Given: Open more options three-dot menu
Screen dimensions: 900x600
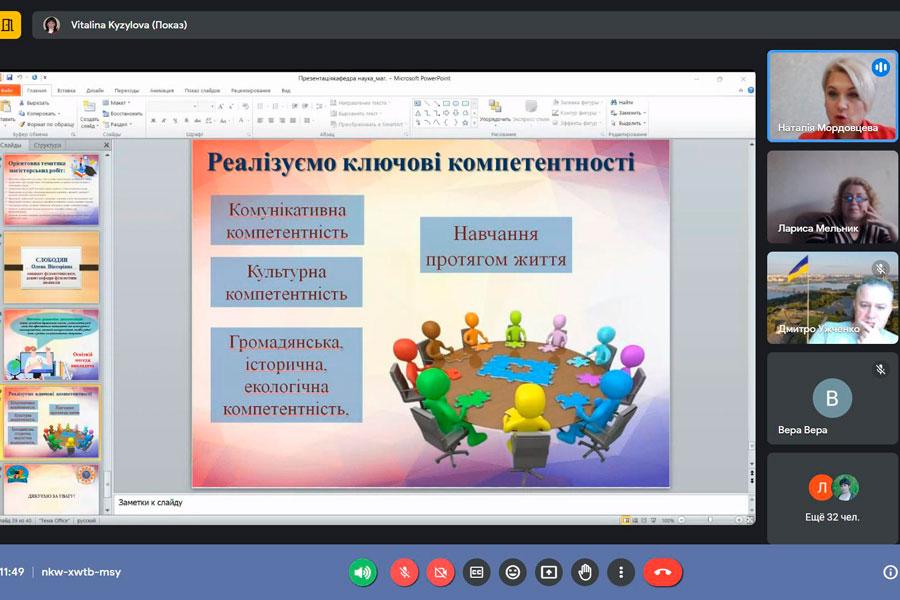Looking at the screenshot, I should (x=621, y=572).
